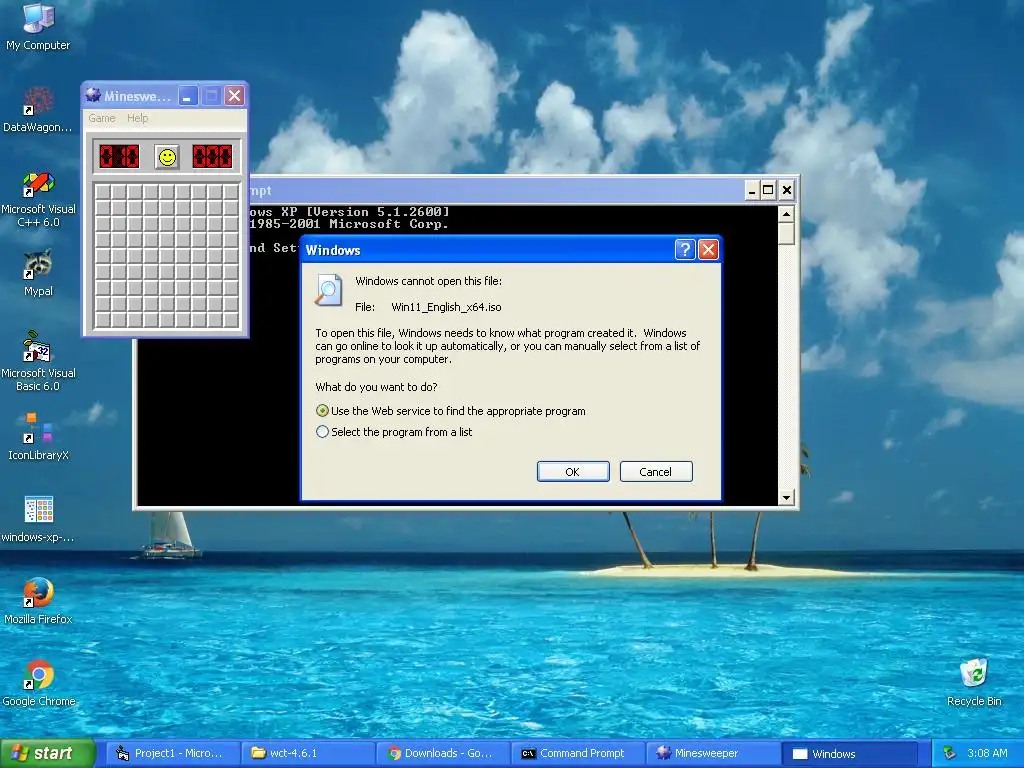Screen dimensions: 1024x768
Task: Click the Win11_English_x64.iso file name text
Action: 446,307
